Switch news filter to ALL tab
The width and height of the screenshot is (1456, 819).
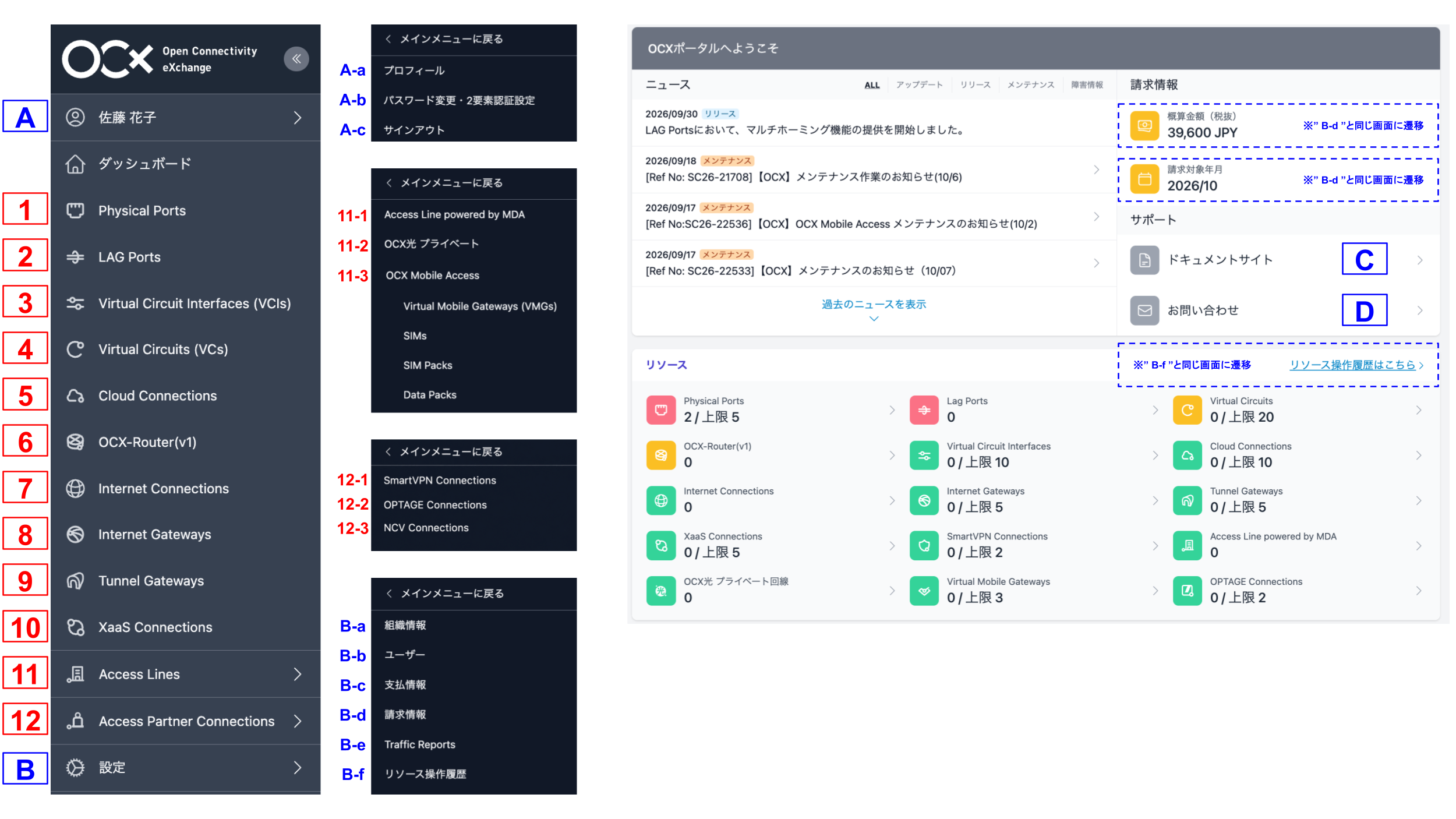click(x=872, y=85)
